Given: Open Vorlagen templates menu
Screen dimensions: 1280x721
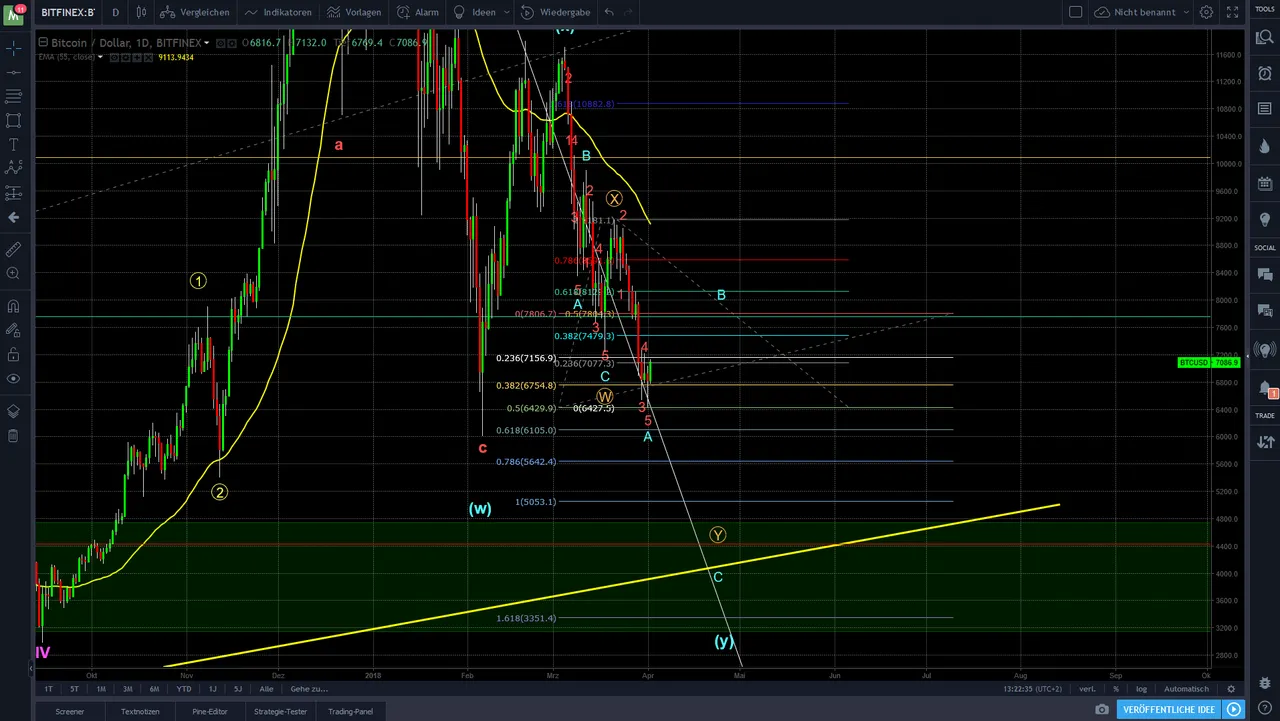Looking at the screenshot, I should 354,12.
